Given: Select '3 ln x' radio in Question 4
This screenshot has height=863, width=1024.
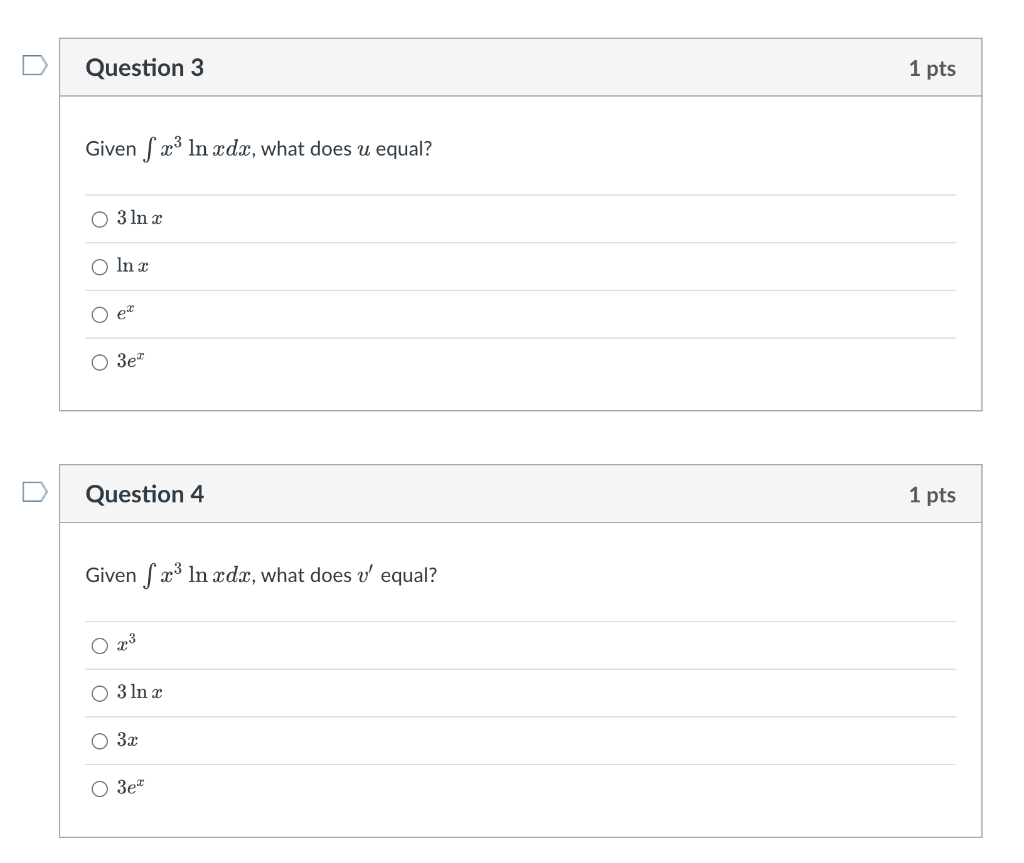Looking at the screenshot, I should coord(99,693).
